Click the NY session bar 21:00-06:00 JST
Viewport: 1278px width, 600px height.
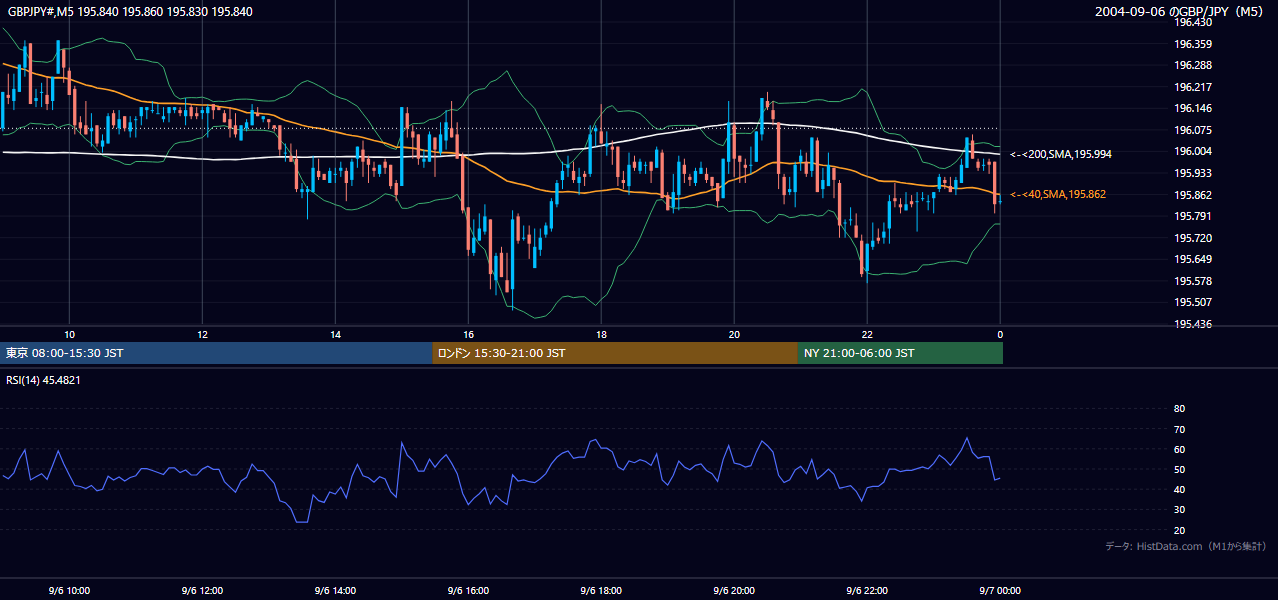click(x=900, y=353)
